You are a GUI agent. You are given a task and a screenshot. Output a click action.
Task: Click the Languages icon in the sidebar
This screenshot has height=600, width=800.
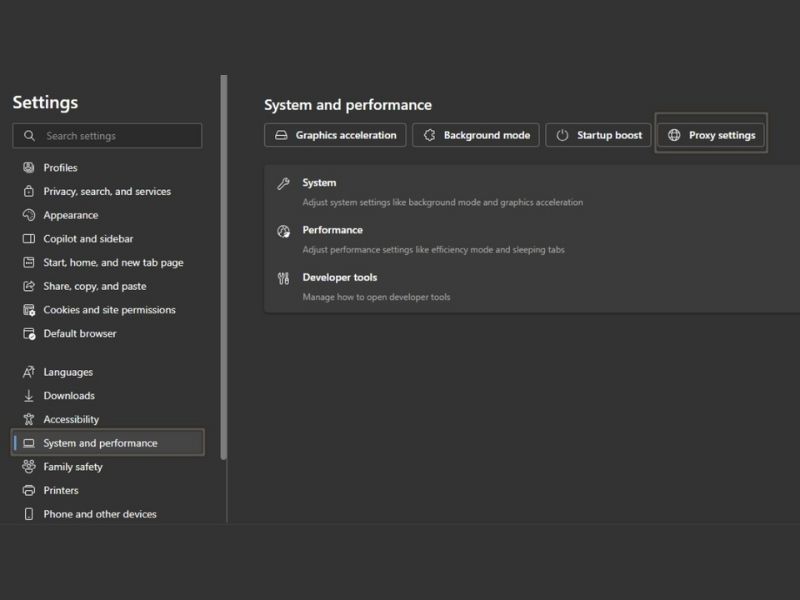click(x=29, y=372)
